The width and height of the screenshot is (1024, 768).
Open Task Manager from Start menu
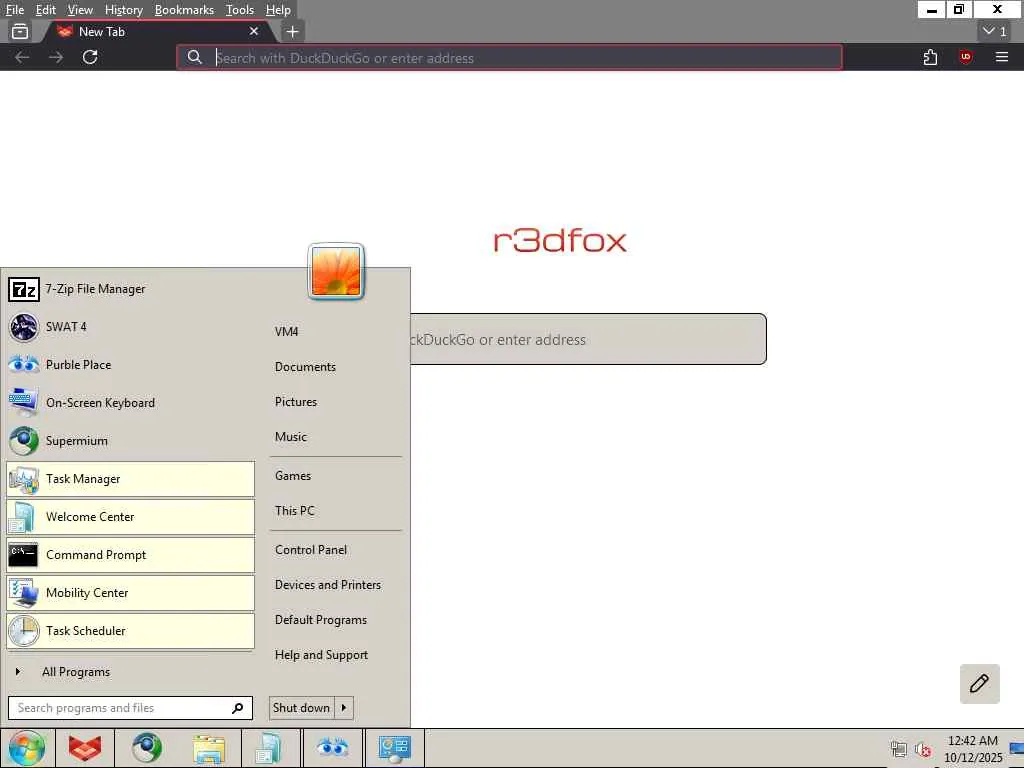pos(130,479)
